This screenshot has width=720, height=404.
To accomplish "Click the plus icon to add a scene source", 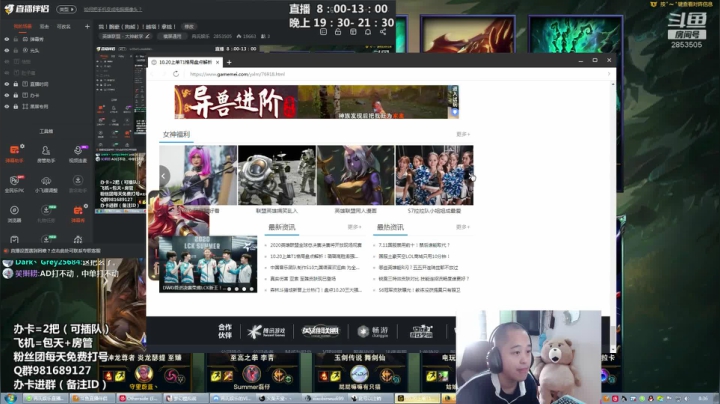I will [87, 27].
